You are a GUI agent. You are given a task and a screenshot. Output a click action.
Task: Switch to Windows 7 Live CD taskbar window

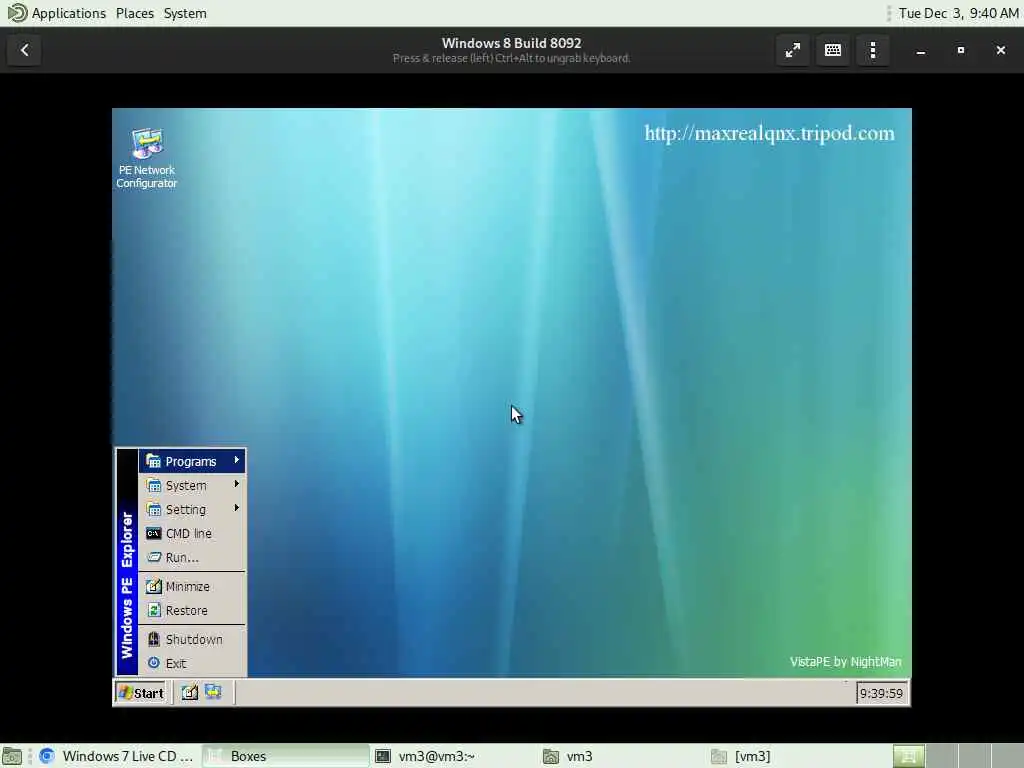pos(116,756)
